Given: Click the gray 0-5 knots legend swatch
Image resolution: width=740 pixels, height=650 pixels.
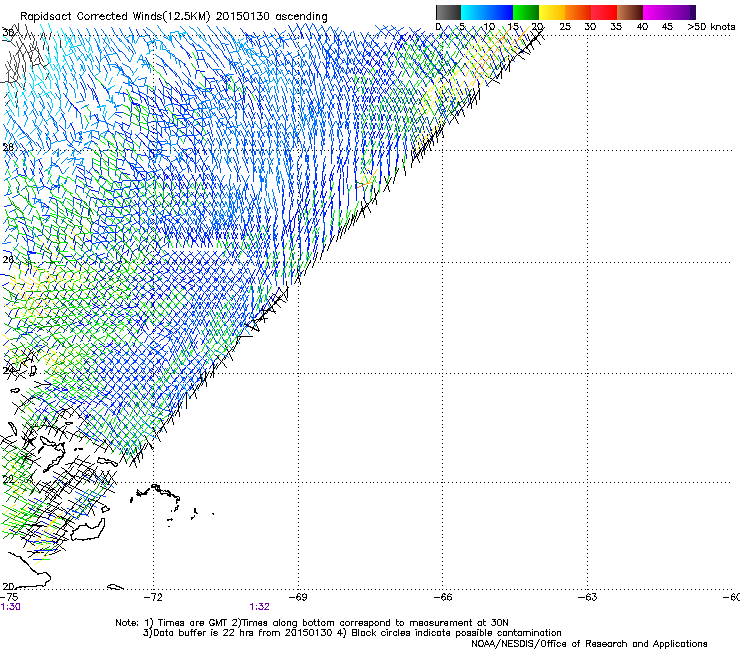Looking at the screenshot, I should click(448, 12).
